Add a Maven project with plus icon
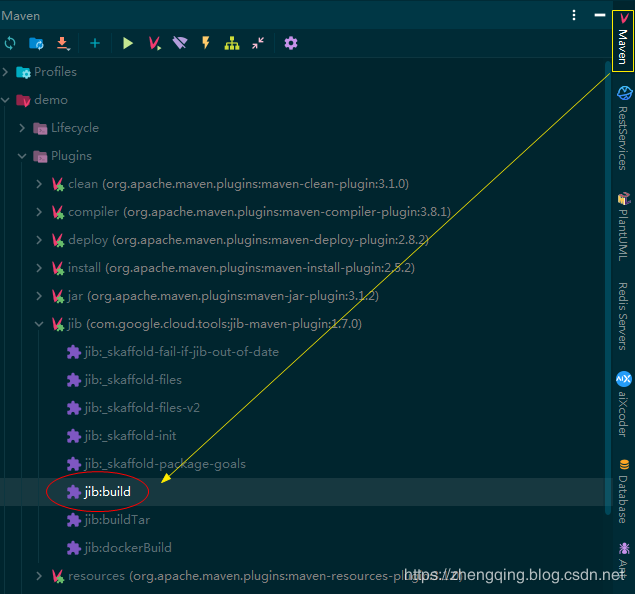The height and width of the screenshot is (594, 635). 95,43
